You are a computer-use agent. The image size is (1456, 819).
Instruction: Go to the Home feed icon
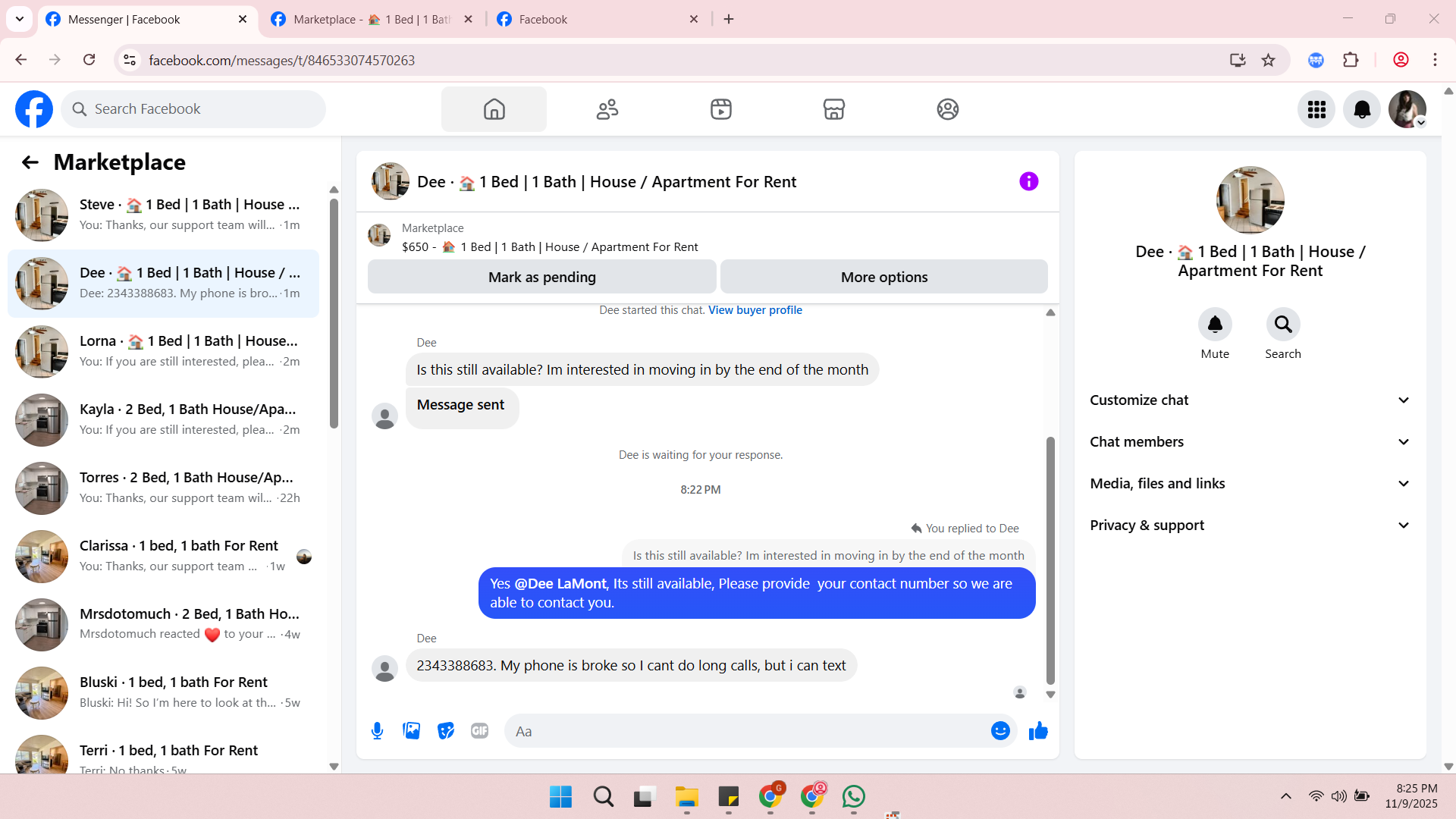click(x=494, y=109)
